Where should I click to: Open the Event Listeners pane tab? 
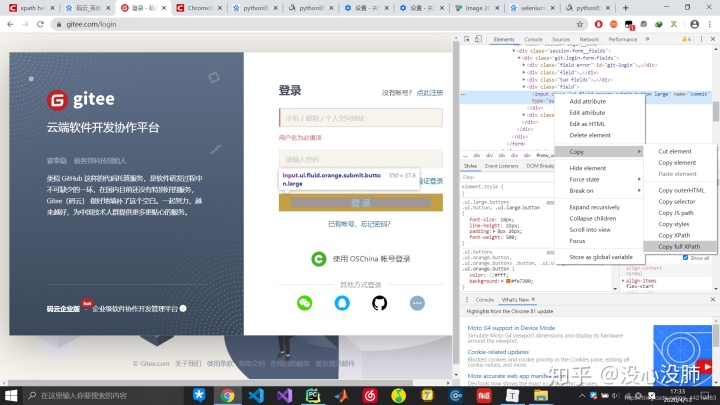pyautogui.click(x=501, y=166)
